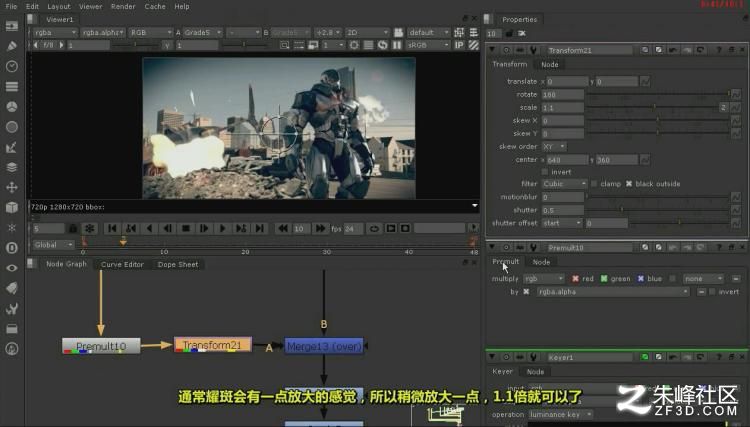The height and width of the screenshot is (427, 750).
Task: Click the stop playback button
Action: point(186,229)
